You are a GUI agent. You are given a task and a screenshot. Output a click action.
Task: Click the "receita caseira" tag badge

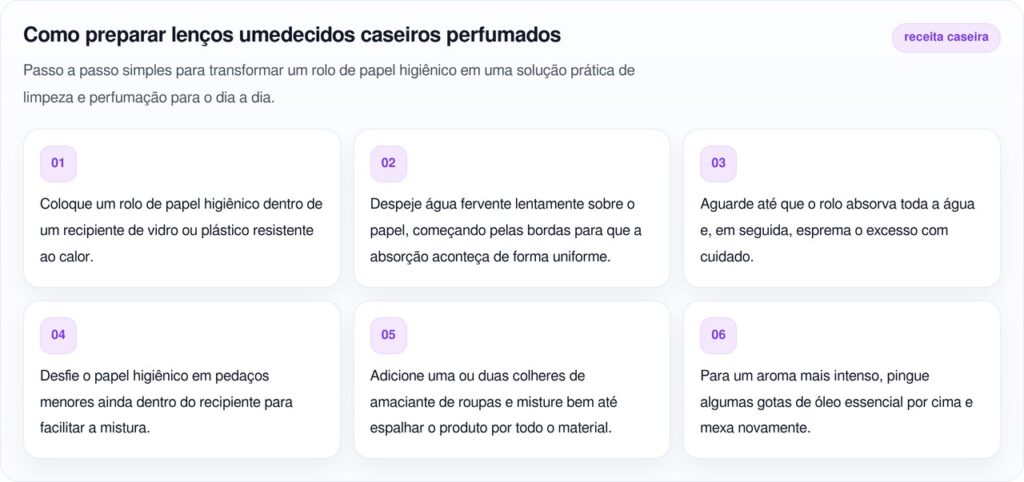945,38
